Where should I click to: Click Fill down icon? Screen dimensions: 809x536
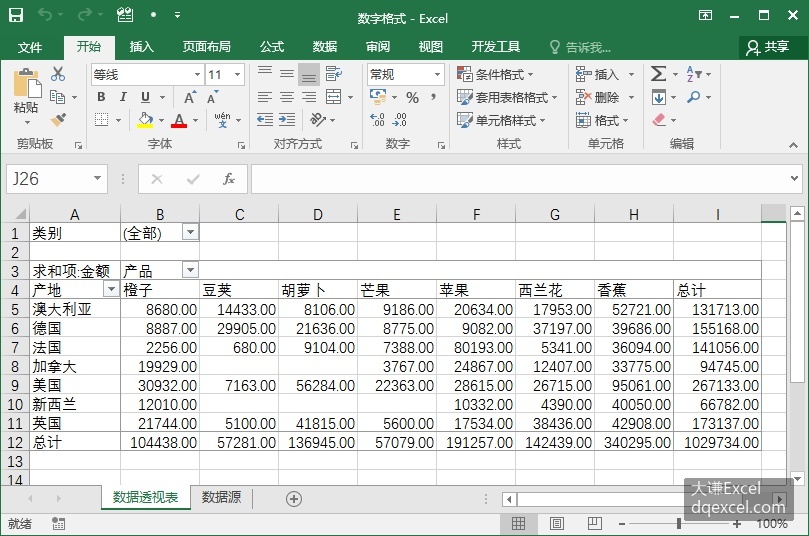[659, 97]
